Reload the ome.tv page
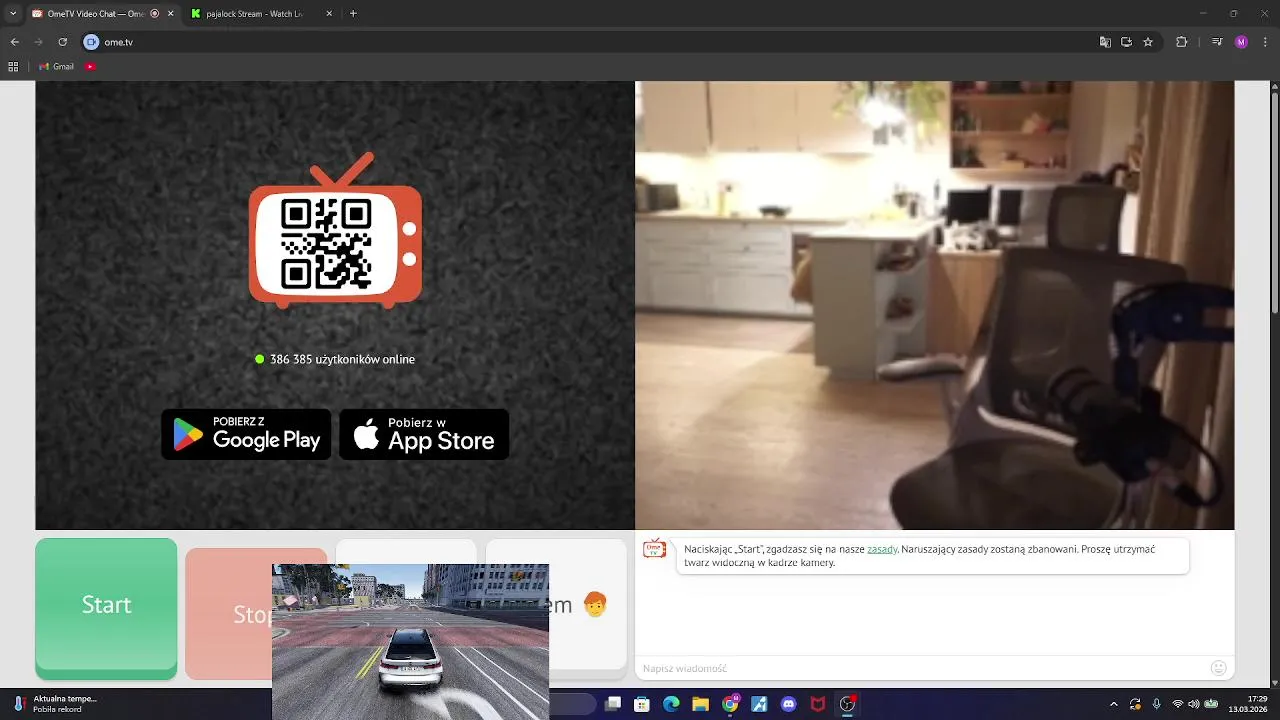This screenshot has width=1280, height=720. 63,42
